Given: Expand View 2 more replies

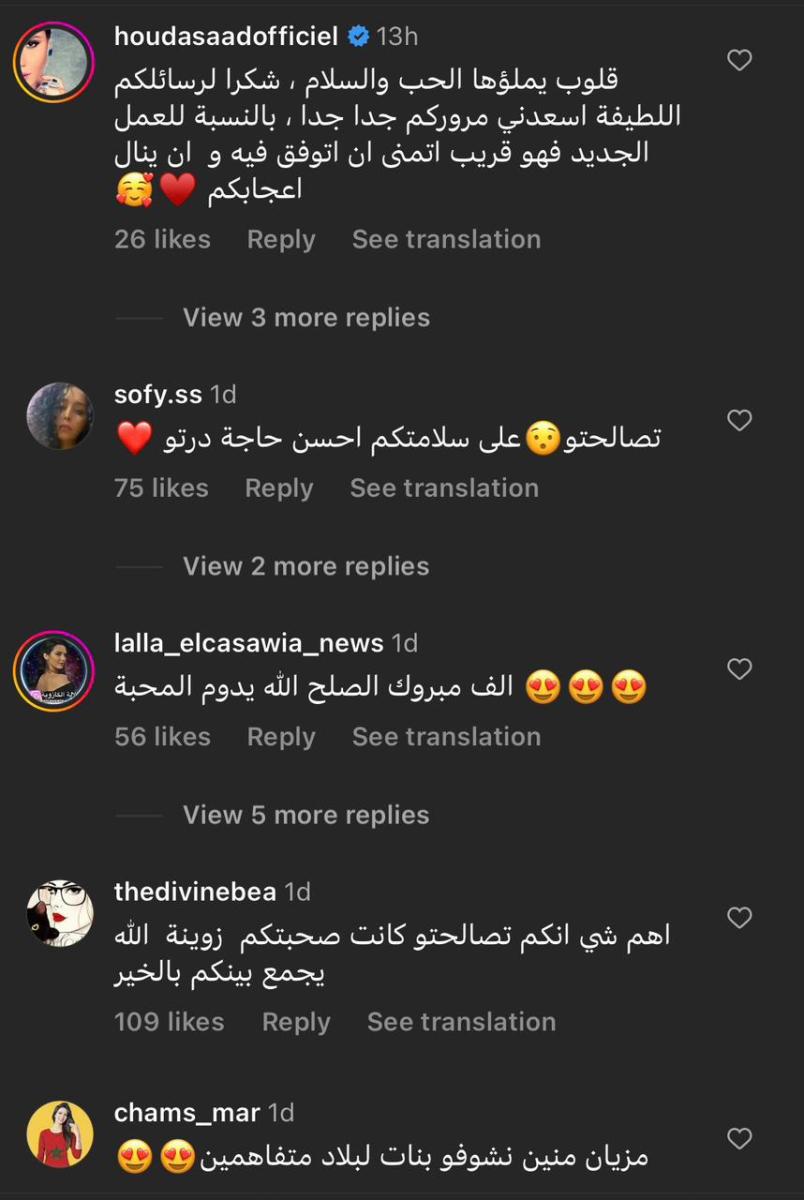Looking at the screenshot, I should (x=306, y=566).
